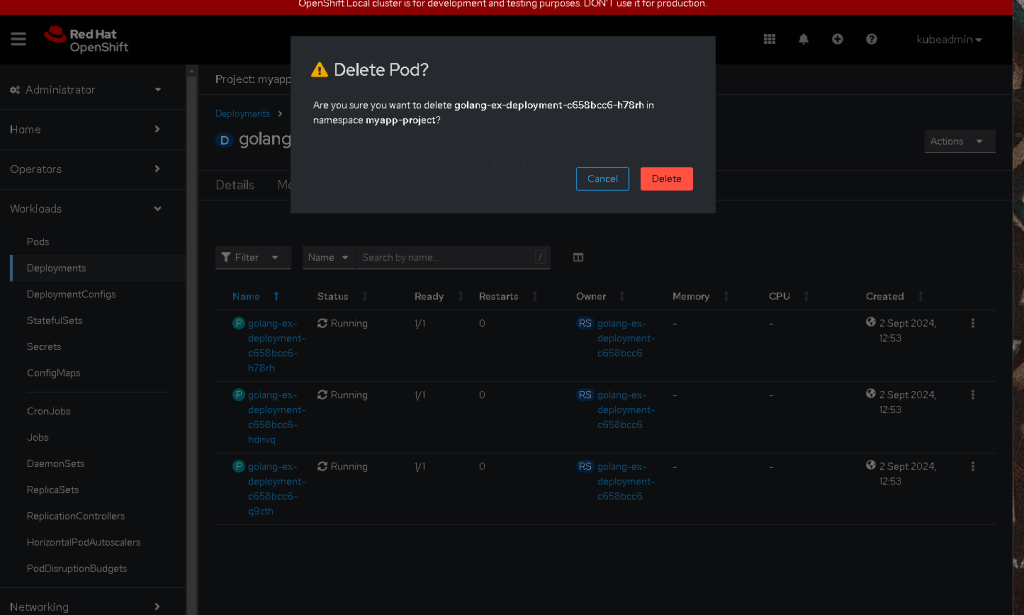
Task: Click the plus import icon
Action: click(x=837, y=39)
